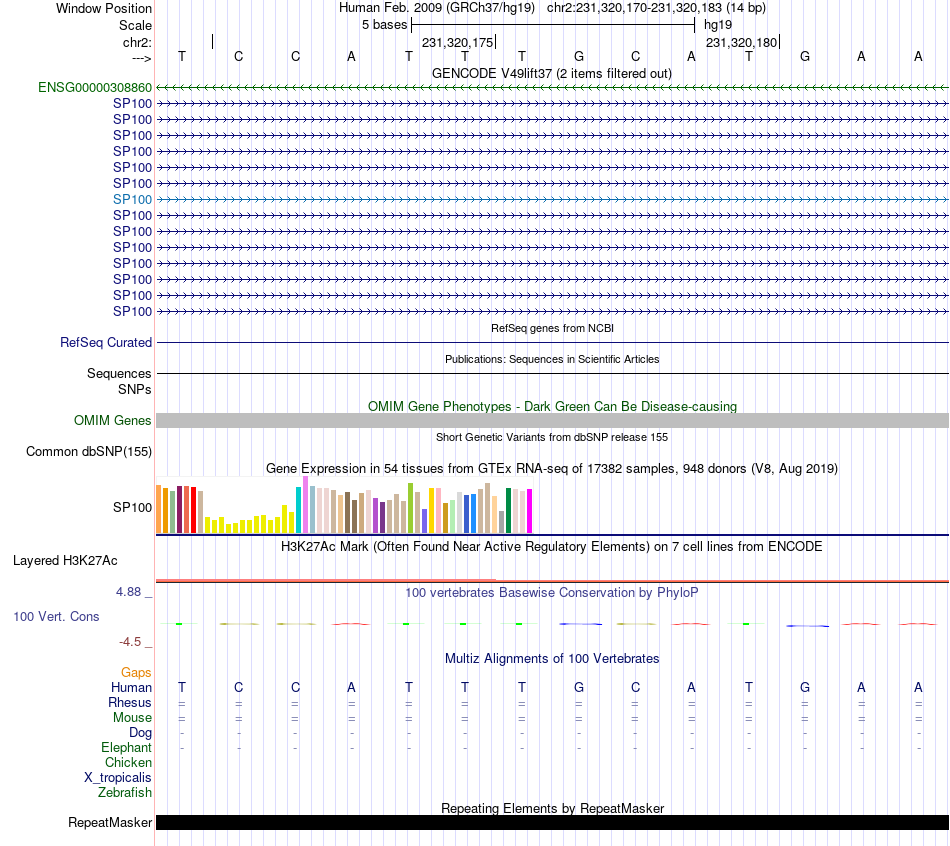Click the 'OMIM Genes' track label
950x846 pixels.
point(112,421)
